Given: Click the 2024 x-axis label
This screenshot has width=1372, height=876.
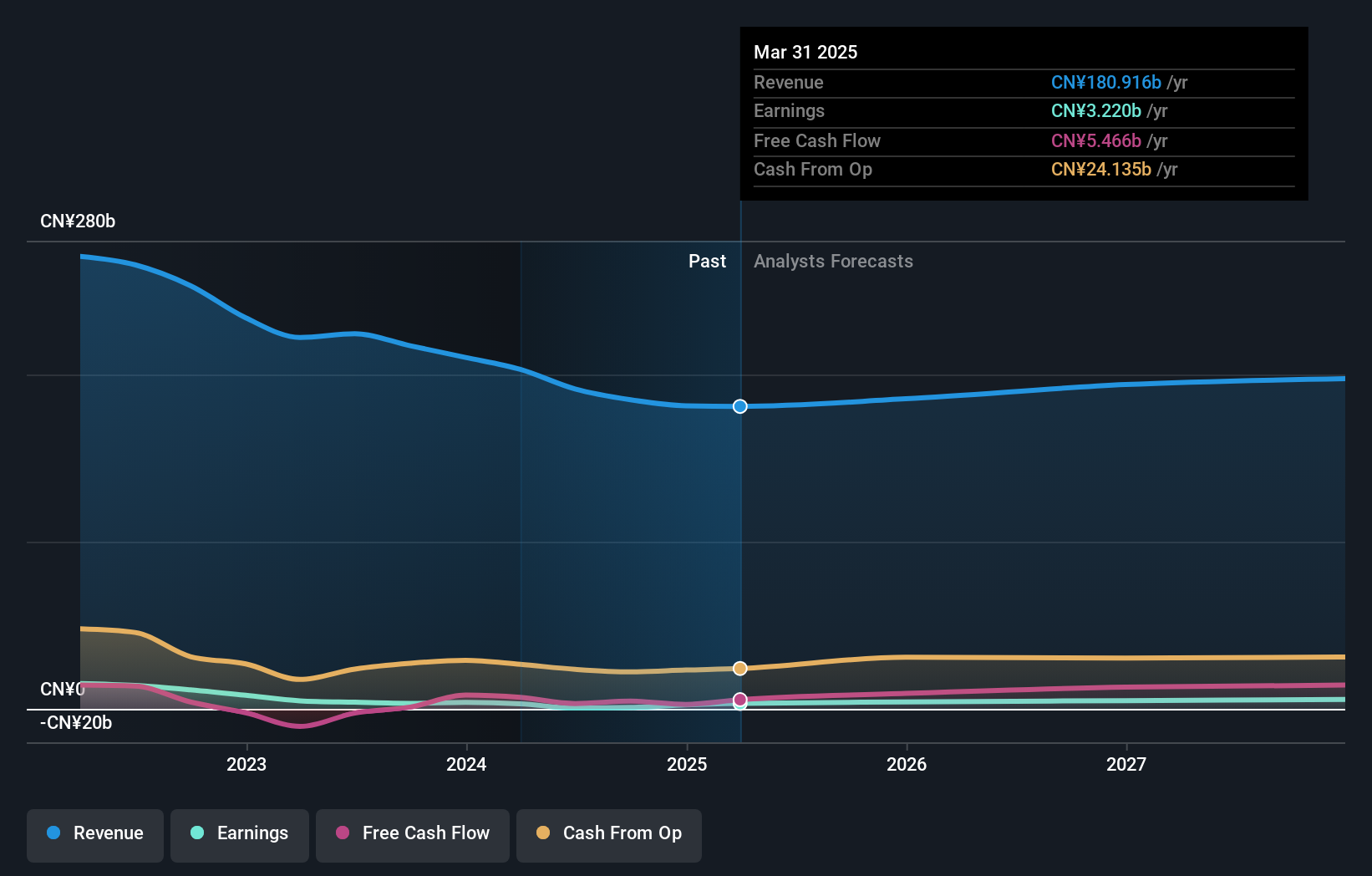Looking at the screenshot, I should 466,764.
